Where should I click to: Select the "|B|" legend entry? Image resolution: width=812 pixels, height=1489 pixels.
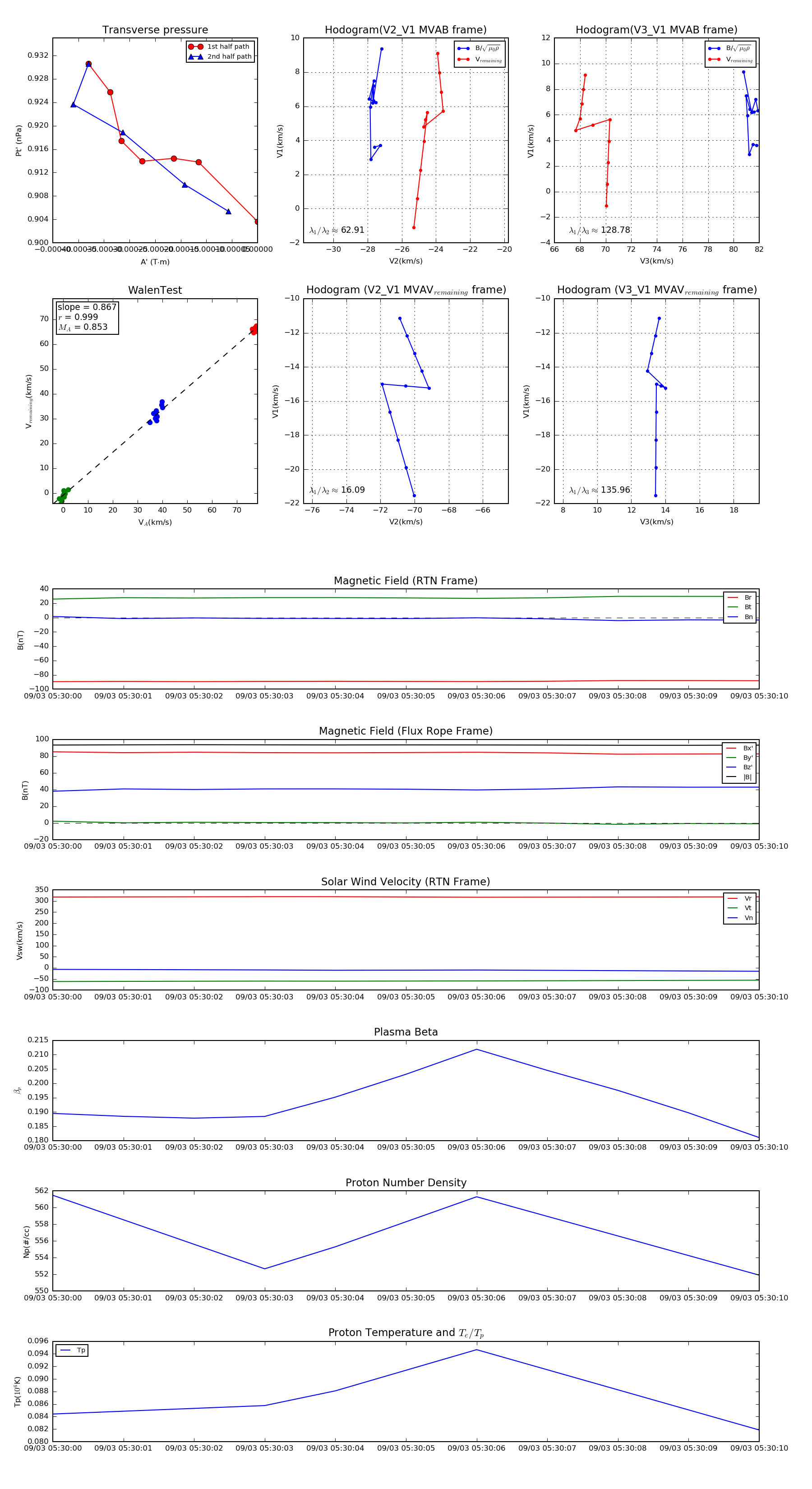tap(739, 777)
